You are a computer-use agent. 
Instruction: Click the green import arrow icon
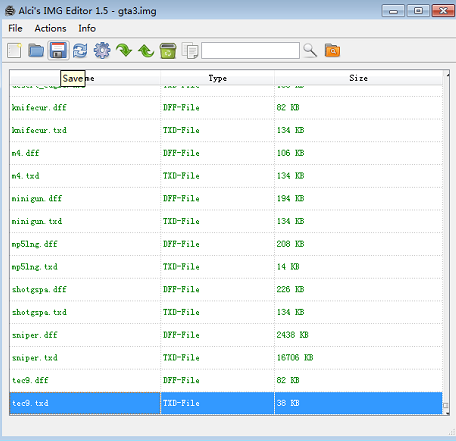coord(124,51)
